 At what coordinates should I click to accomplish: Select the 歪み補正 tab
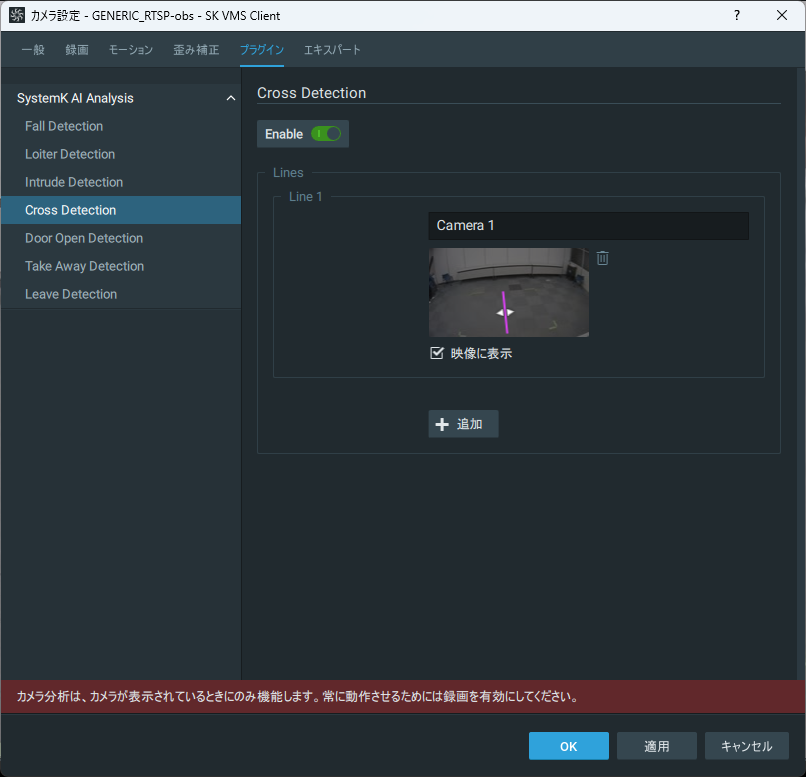click(x=196, y=50)
